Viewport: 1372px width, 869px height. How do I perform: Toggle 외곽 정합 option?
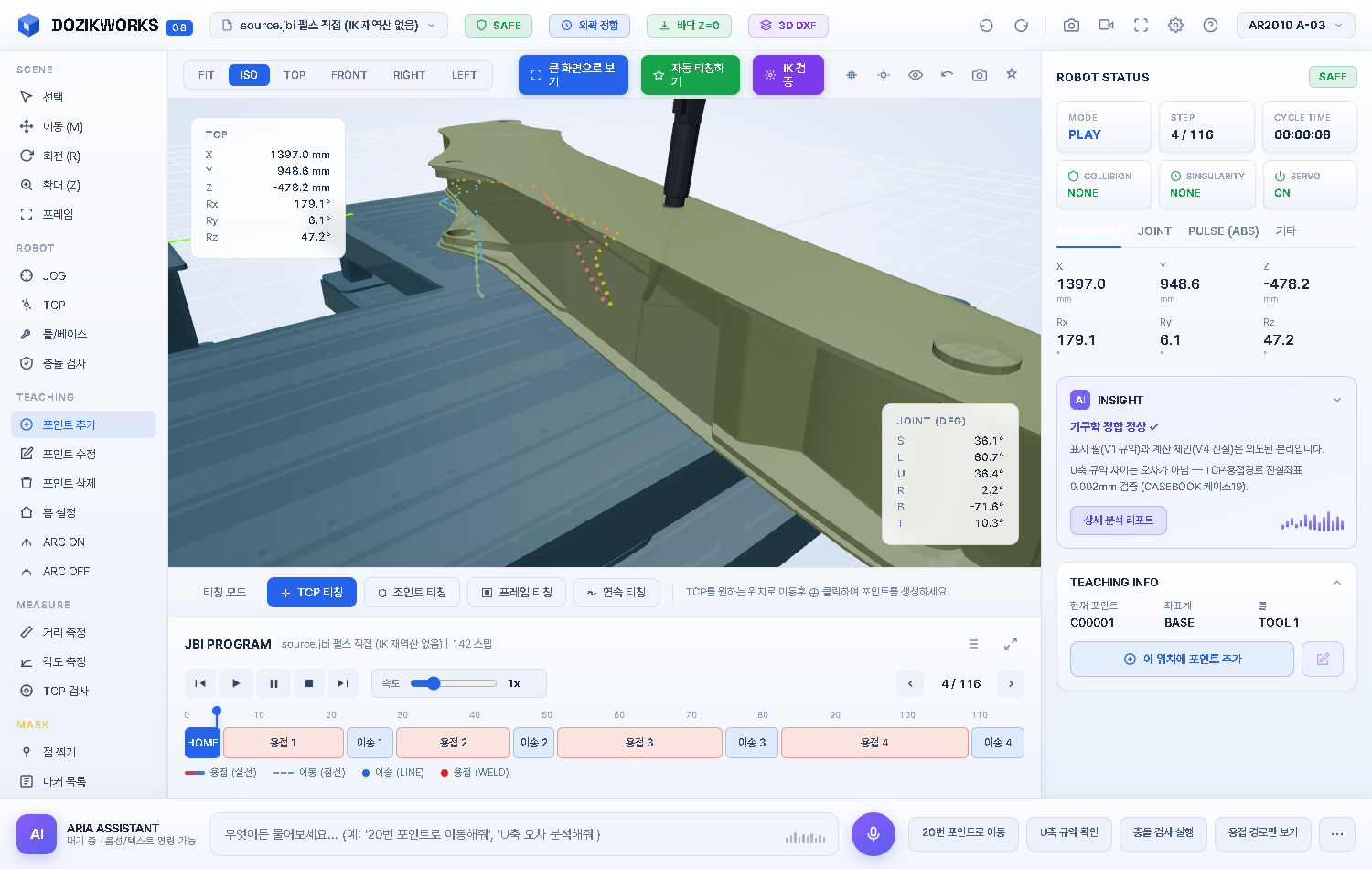tap(589, 26)
